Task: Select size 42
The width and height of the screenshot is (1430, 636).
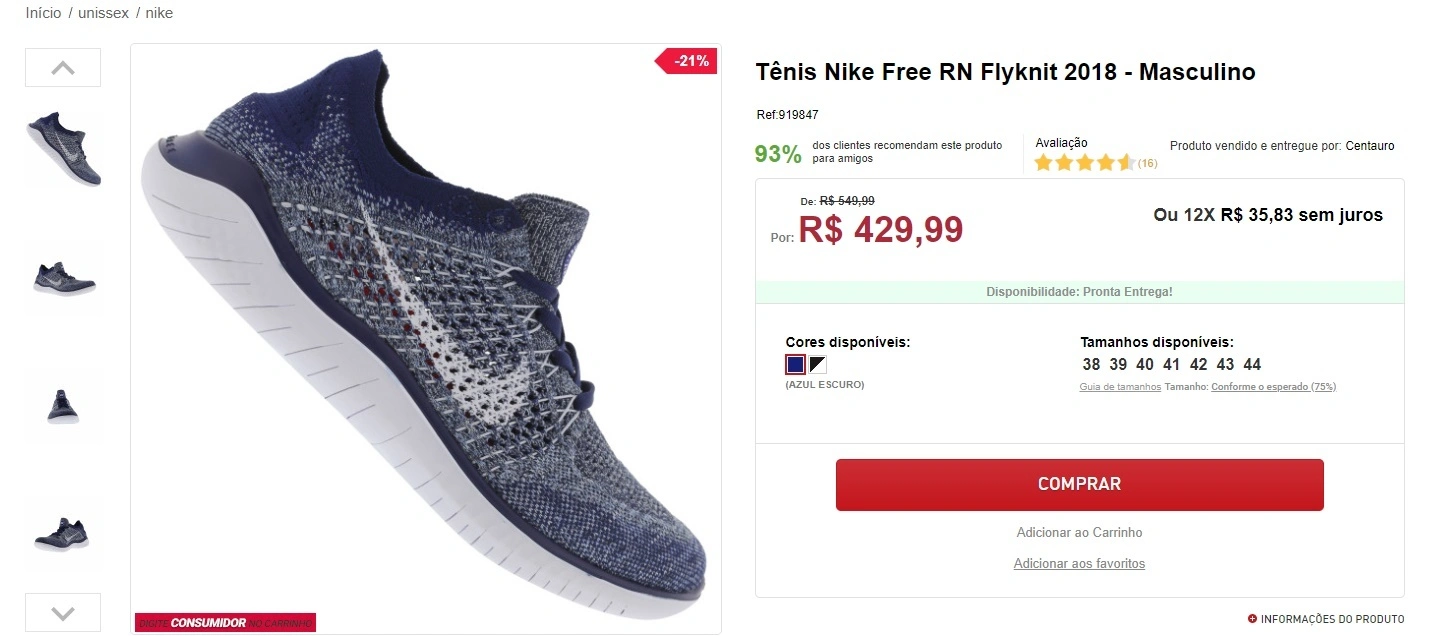Action: 1198,365
